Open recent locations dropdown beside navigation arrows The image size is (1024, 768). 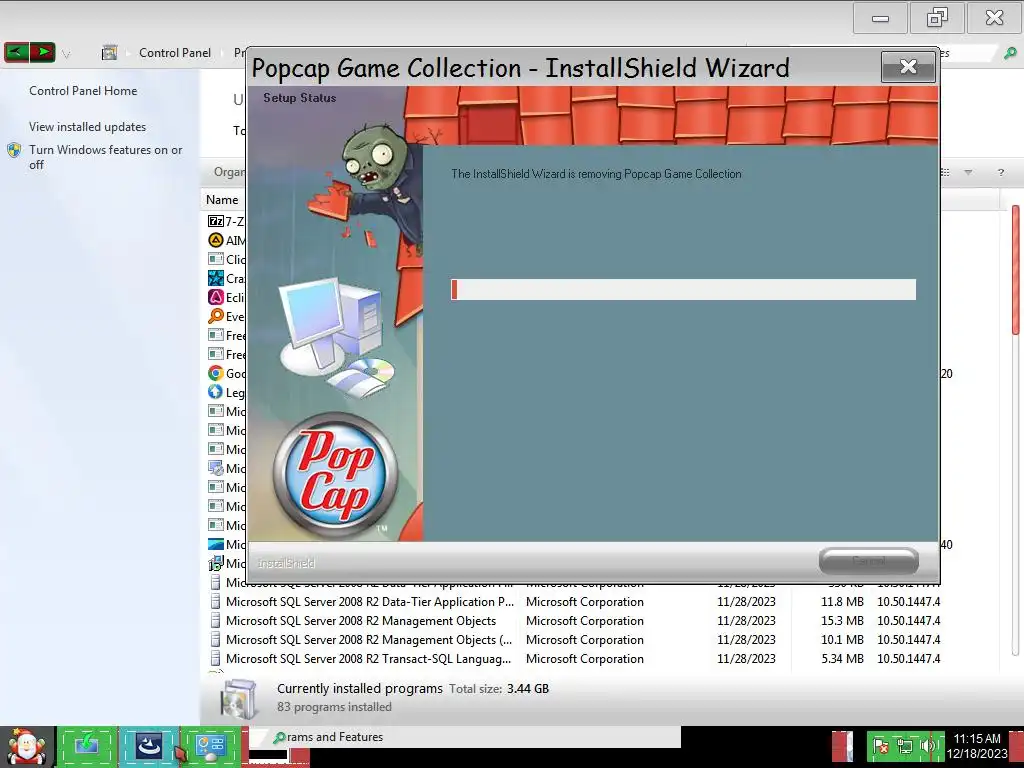[66, 54]
